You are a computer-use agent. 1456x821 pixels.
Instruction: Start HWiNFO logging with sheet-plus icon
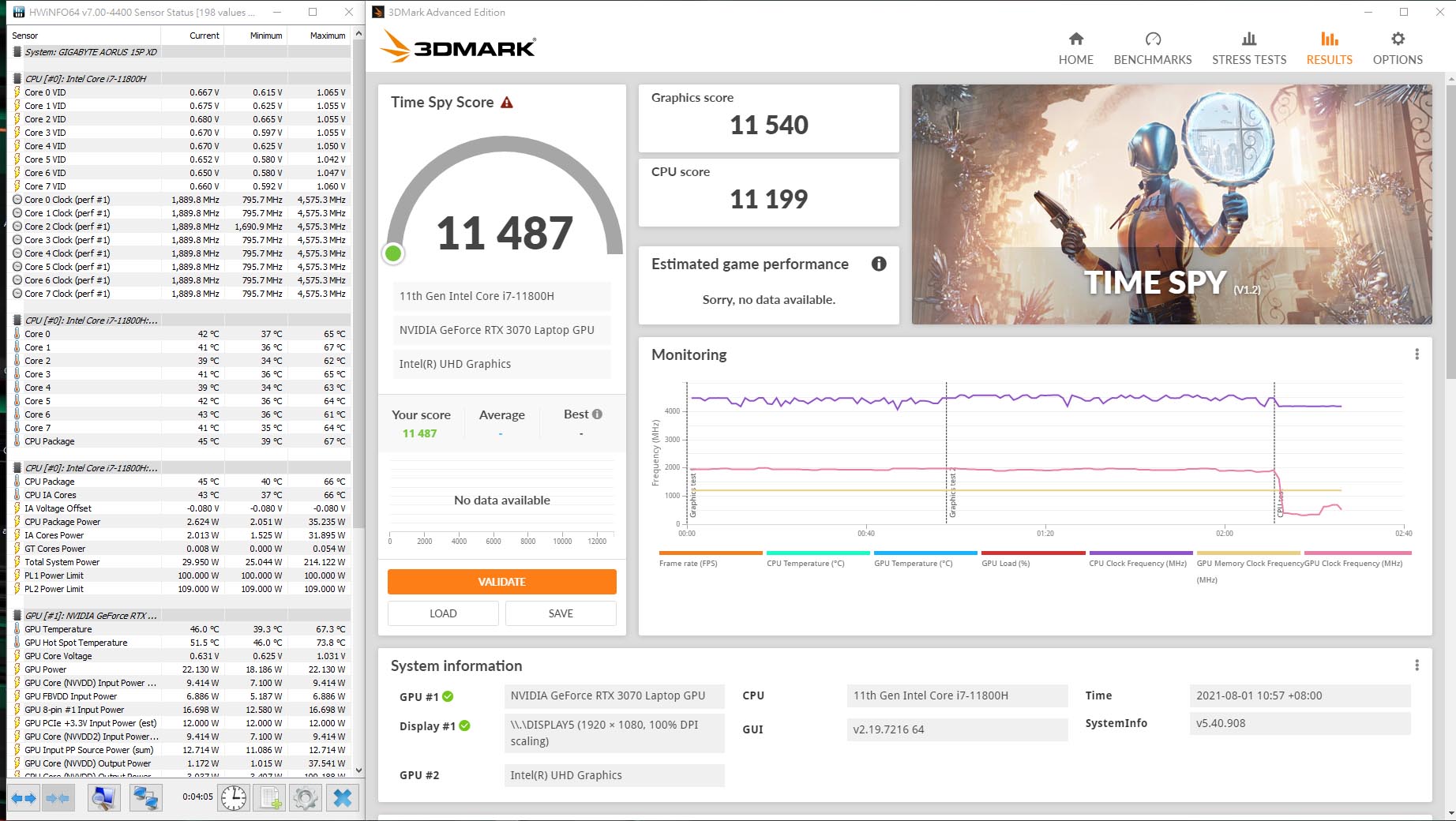click(270, 798)
